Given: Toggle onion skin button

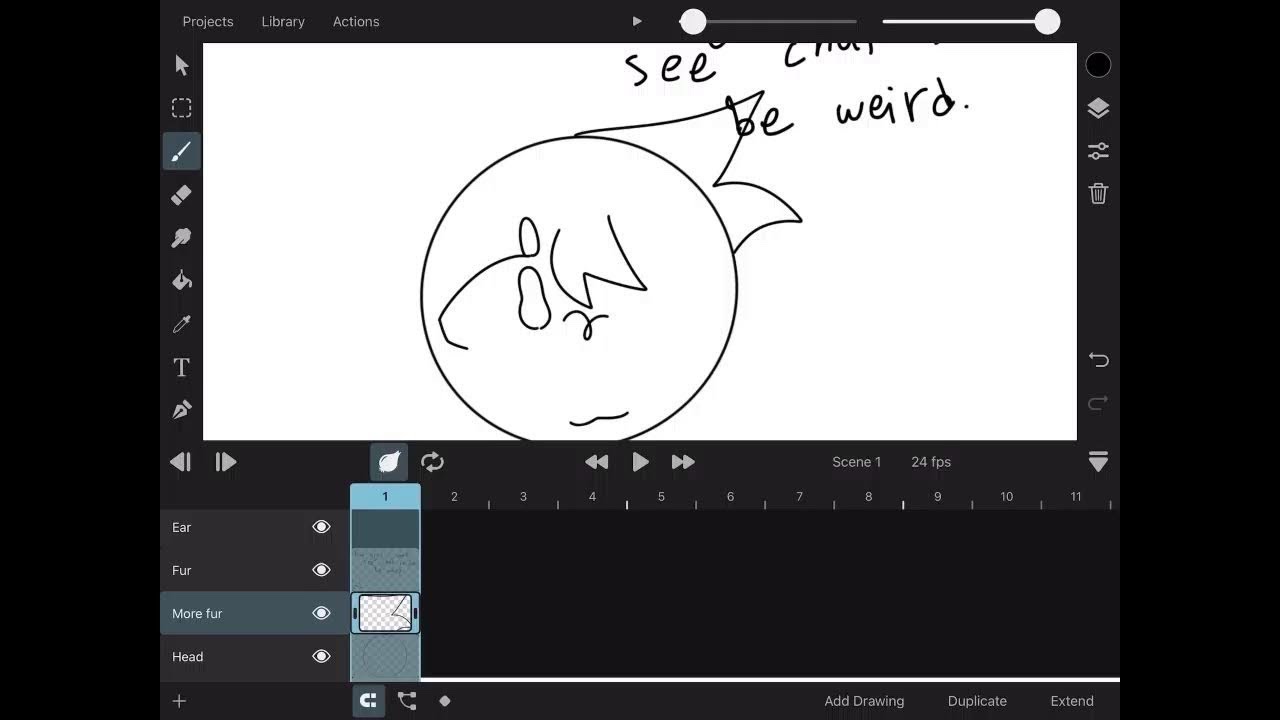Looking at the screenshot, I should click(x=389, y=462).
